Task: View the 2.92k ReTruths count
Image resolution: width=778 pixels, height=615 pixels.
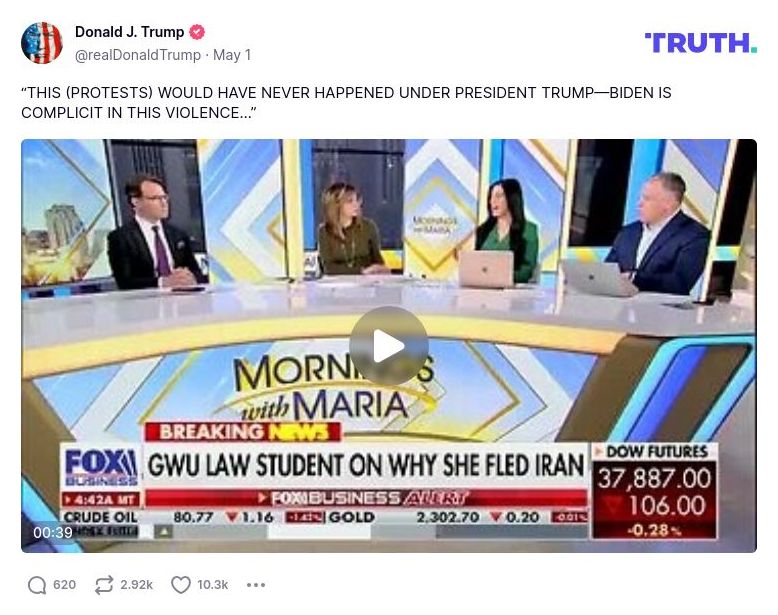Action: [x=136, y=585]
